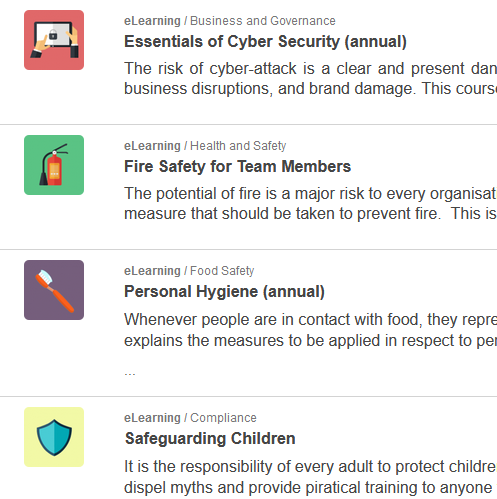497x499 pixels.
Task: Click the Health and Safety category label
Action: pyautogui.click(x=238, y=146)
